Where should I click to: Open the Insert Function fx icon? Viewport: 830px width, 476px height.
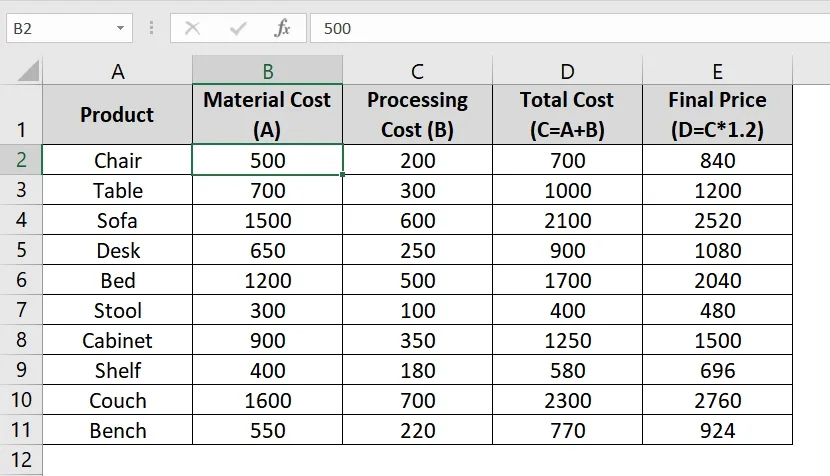click(x=282, y=28)
